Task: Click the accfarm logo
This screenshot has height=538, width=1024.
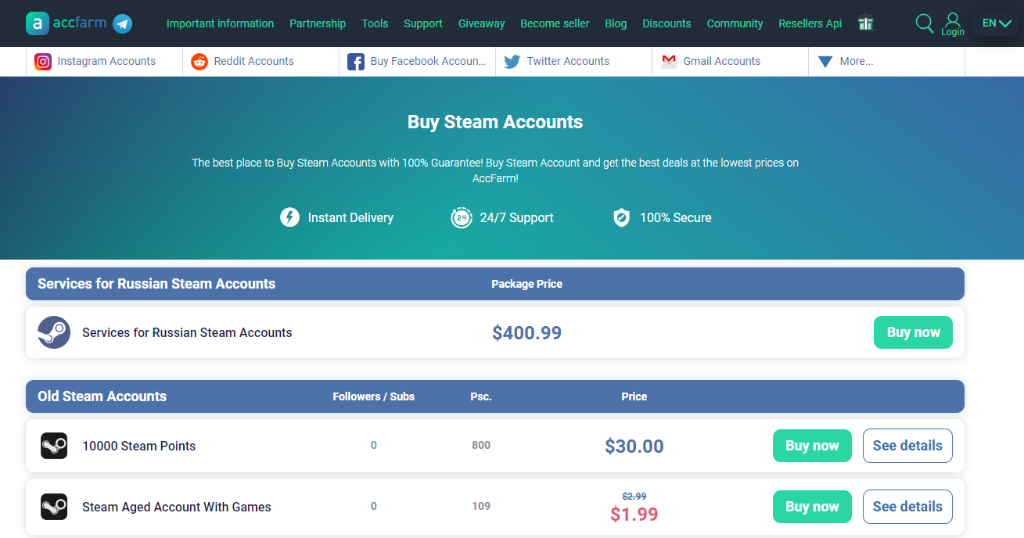Action: [66, 24]
